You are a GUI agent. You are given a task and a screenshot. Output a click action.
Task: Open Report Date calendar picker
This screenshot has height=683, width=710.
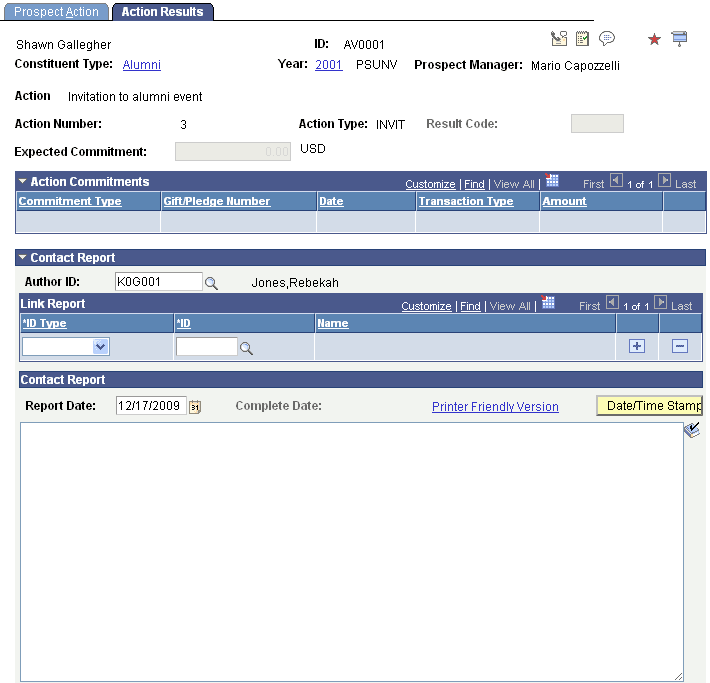coord(195,406)
